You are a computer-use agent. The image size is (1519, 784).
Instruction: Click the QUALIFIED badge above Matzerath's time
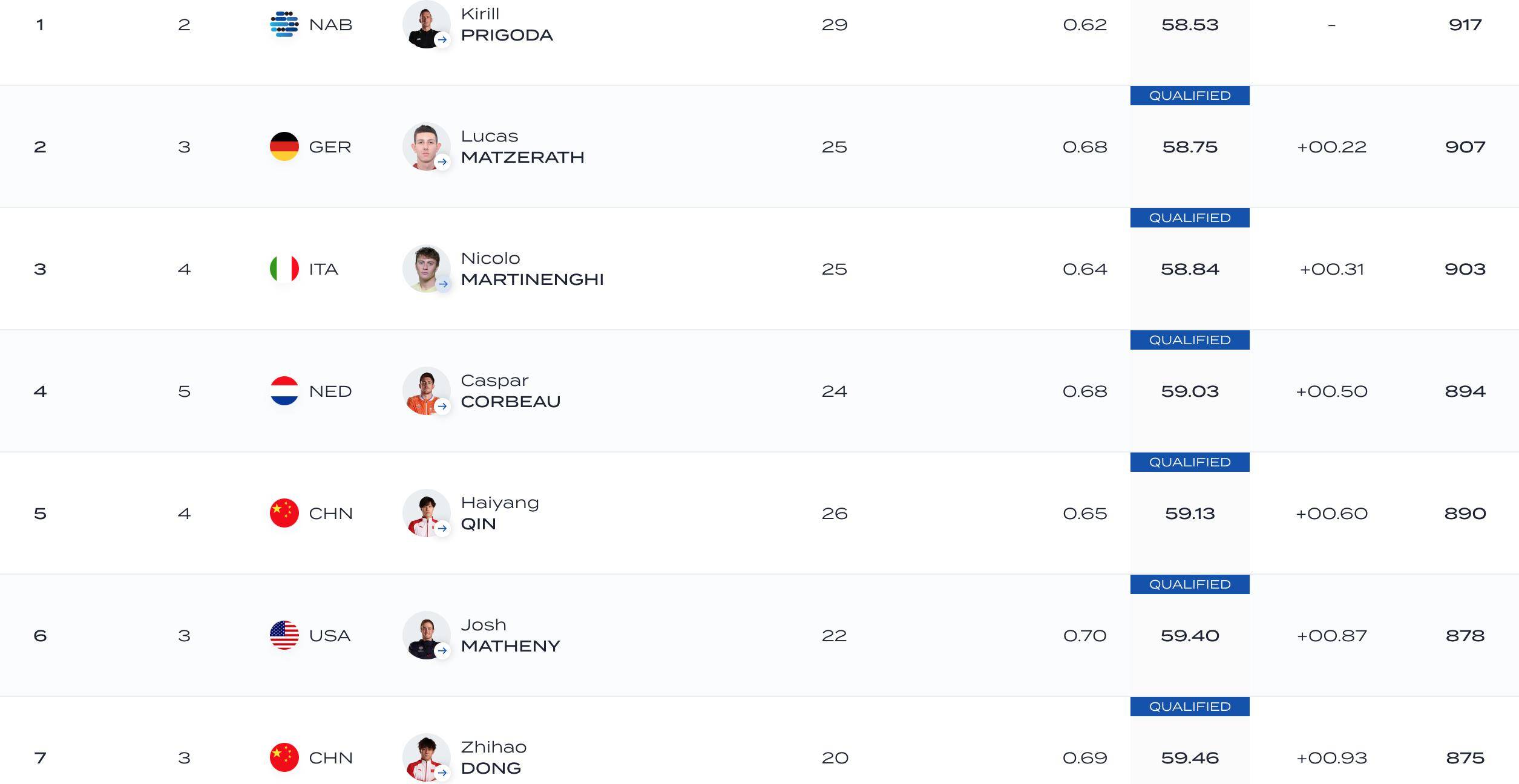point(1190,96)
